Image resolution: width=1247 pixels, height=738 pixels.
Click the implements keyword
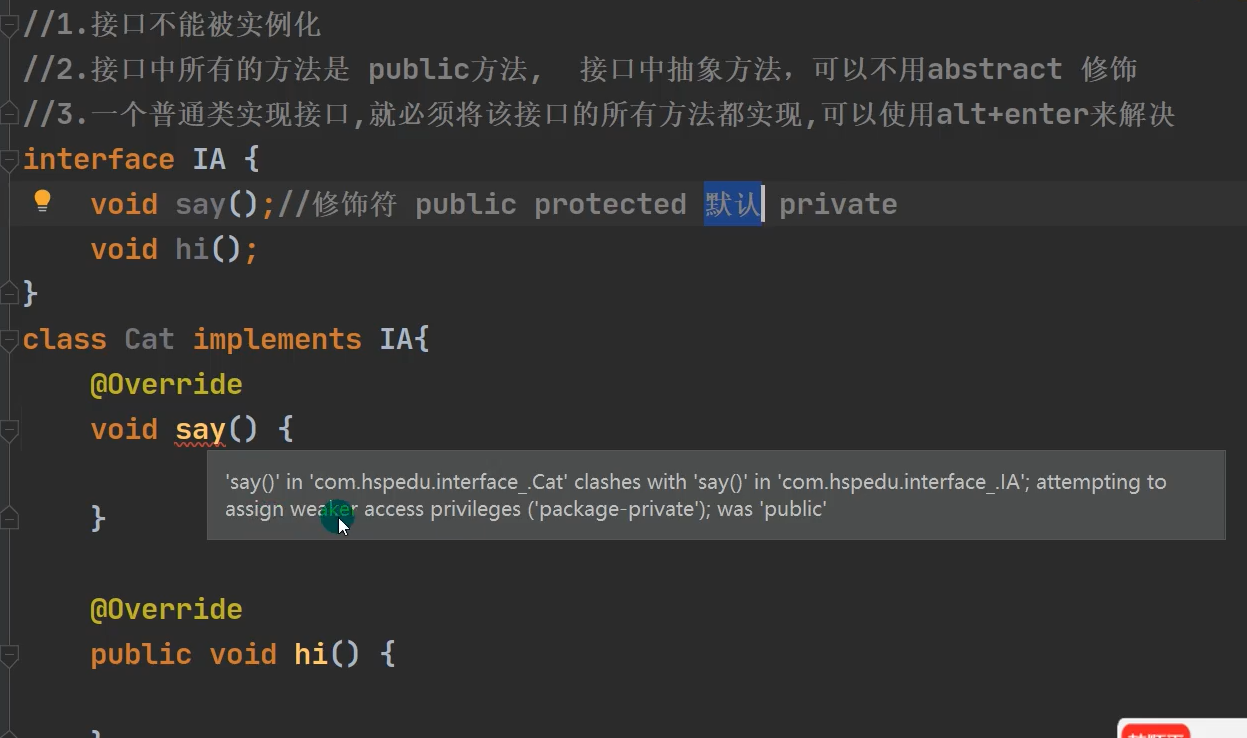277,339
